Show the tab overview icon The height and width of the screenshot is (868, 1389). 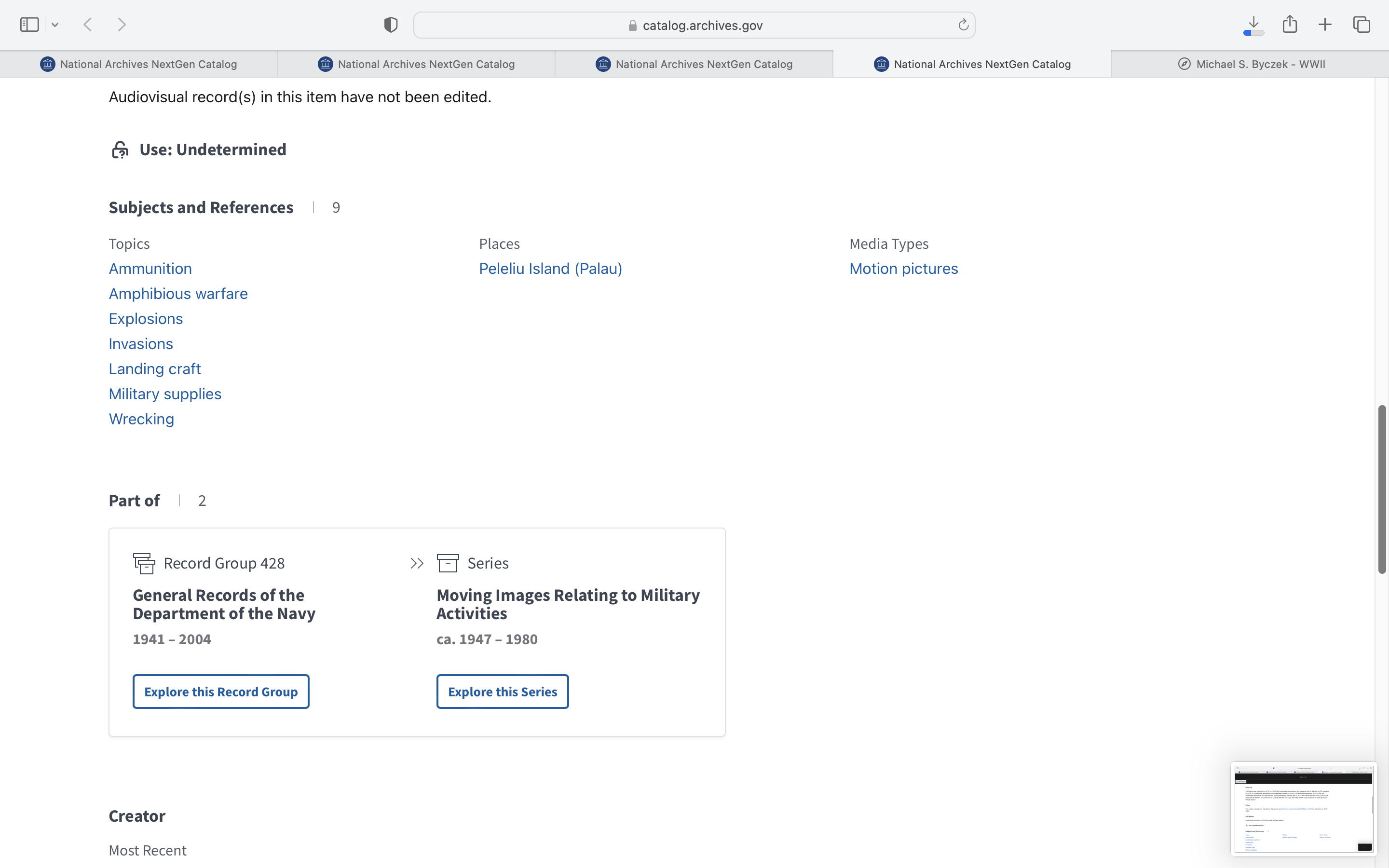pyautogui.click(x=1362, y=25)
